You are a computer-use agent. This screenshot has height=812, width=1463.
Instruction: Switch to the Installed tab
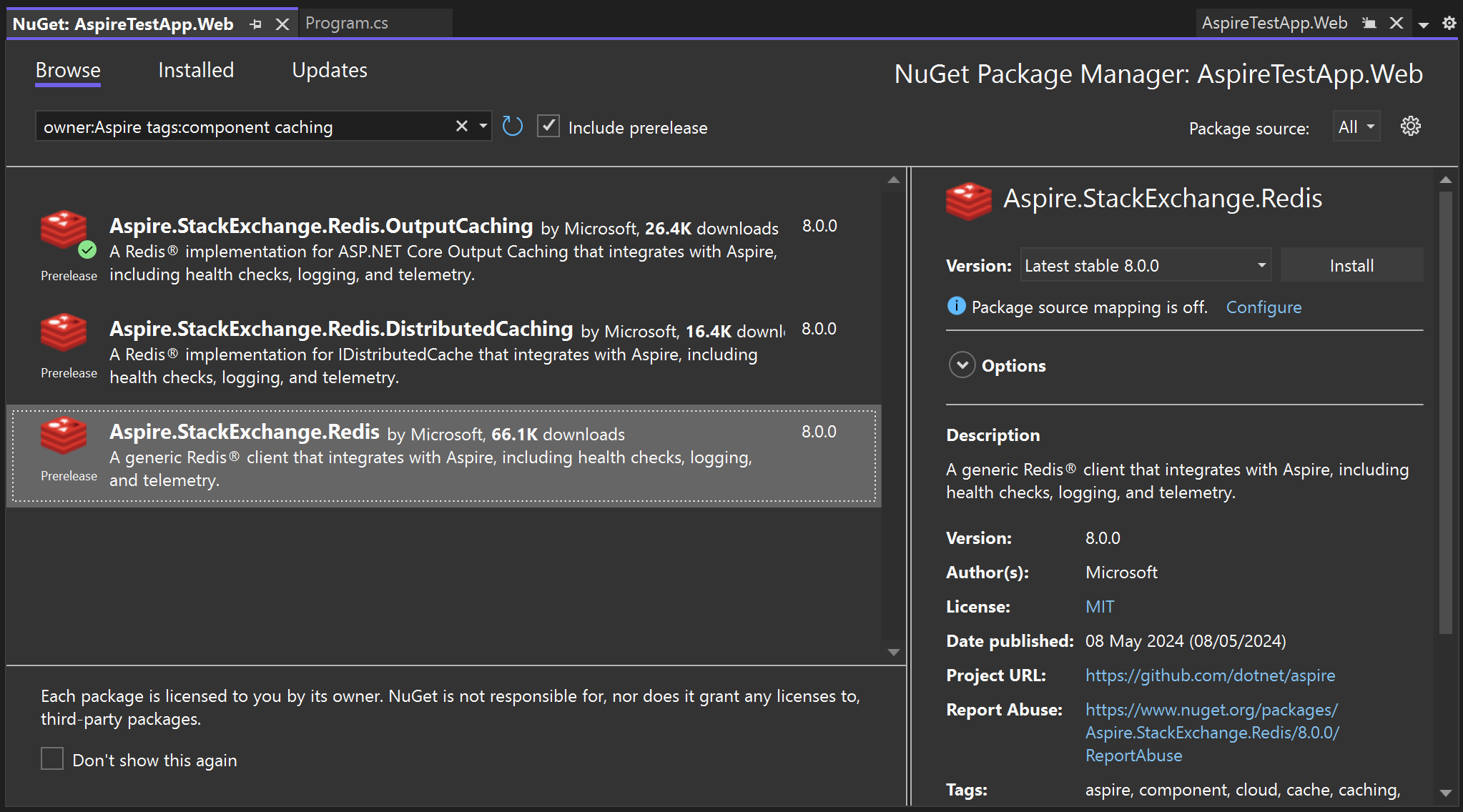point(196,70)
